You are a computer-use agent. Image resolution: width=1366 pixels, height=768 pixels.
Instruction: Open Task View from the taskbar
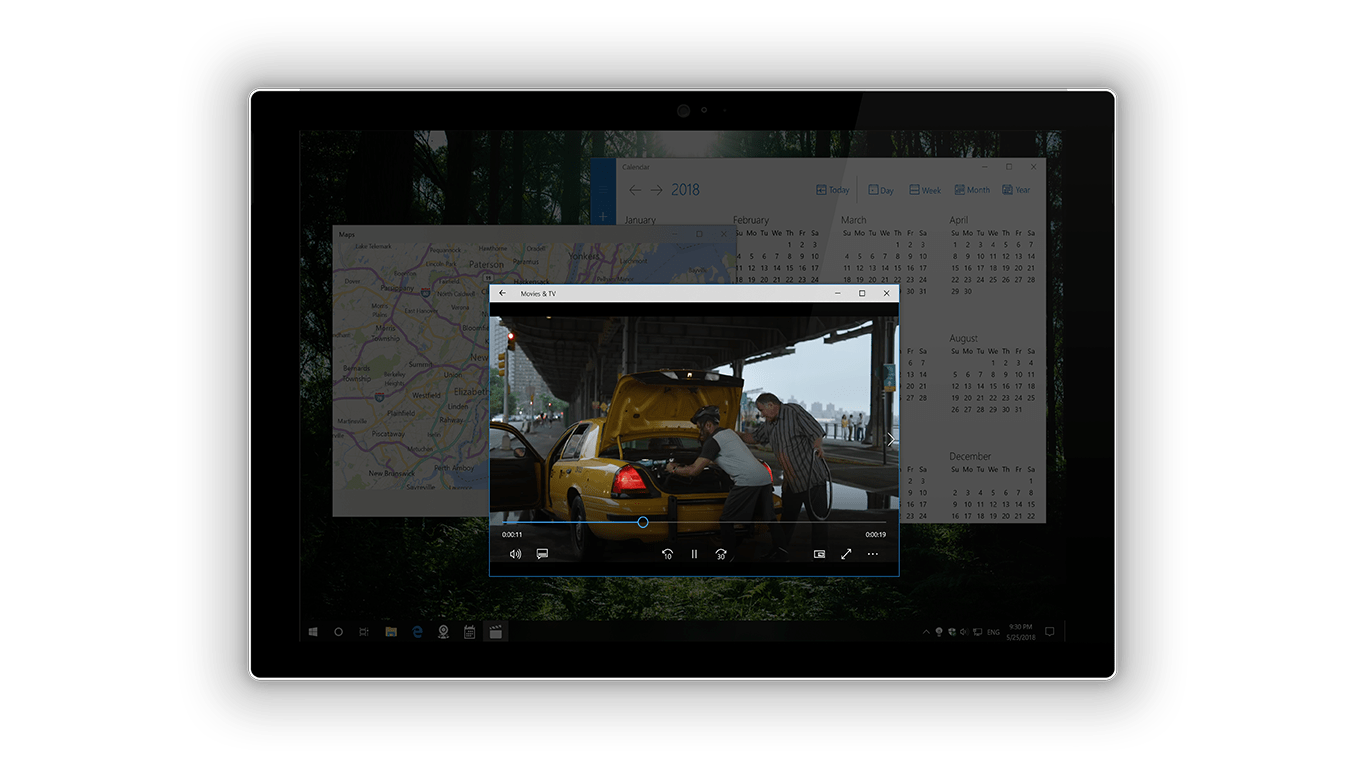(364, 632)
